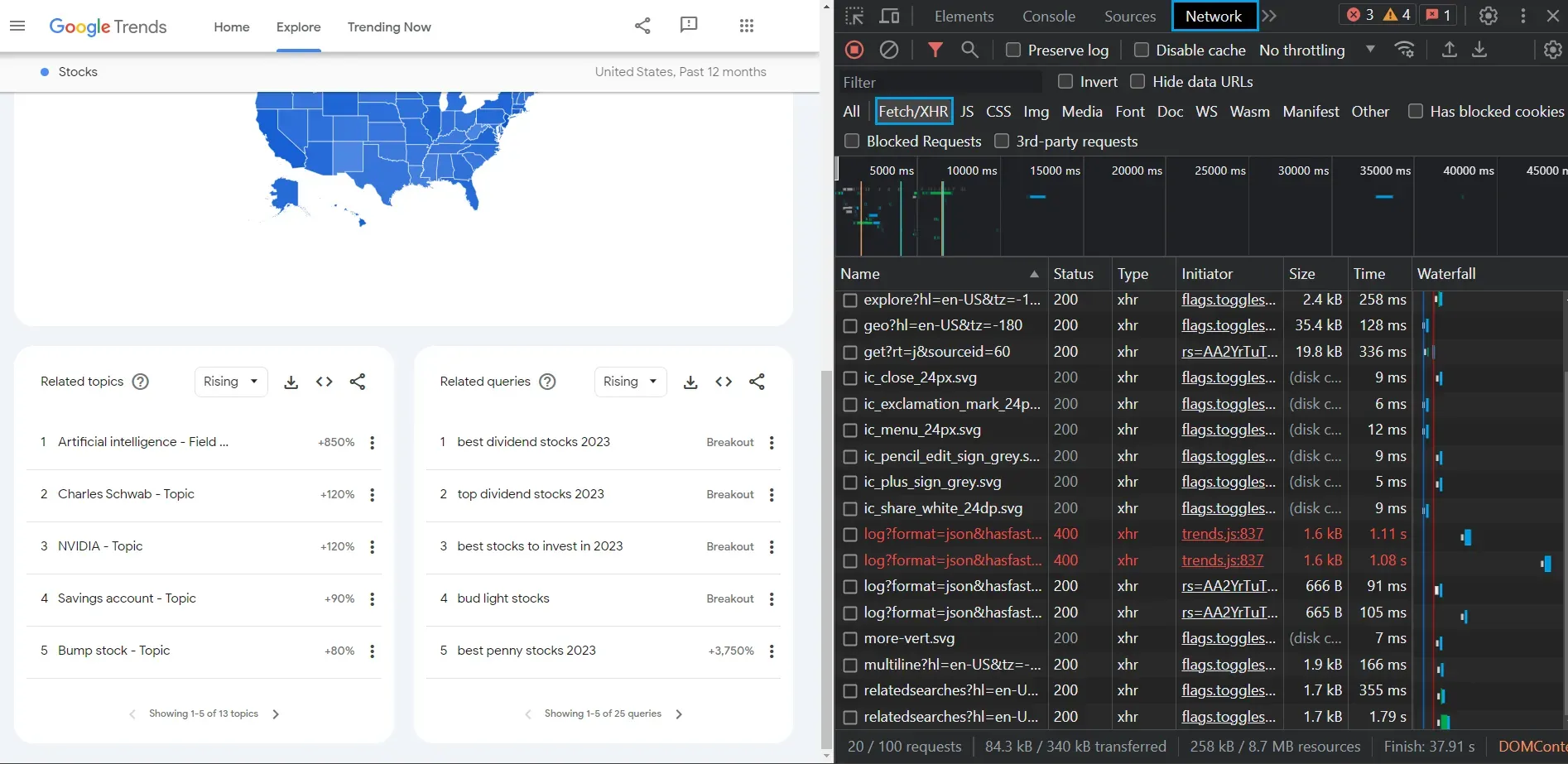
Task: Open the Rising dropdown in Related queries
Action: (x=630, y=382)
